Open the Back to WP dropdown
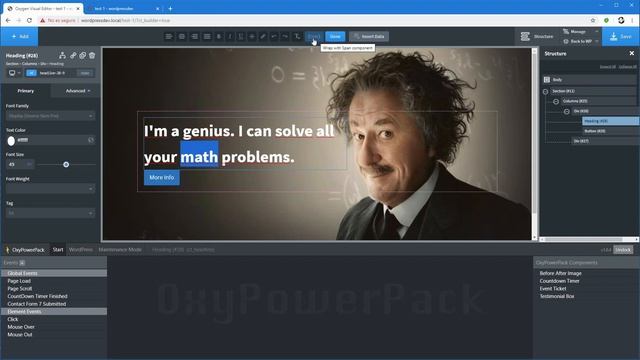The height and width of the screenshot is (360, 640). (580, 41)
